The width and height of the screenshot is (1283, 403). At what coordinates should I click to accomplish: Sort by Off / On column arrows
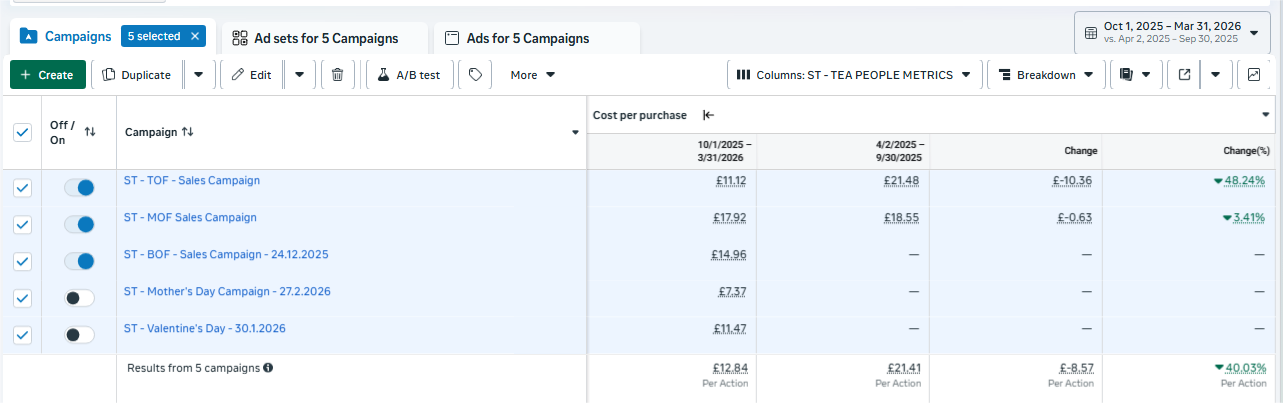(90, 132)
